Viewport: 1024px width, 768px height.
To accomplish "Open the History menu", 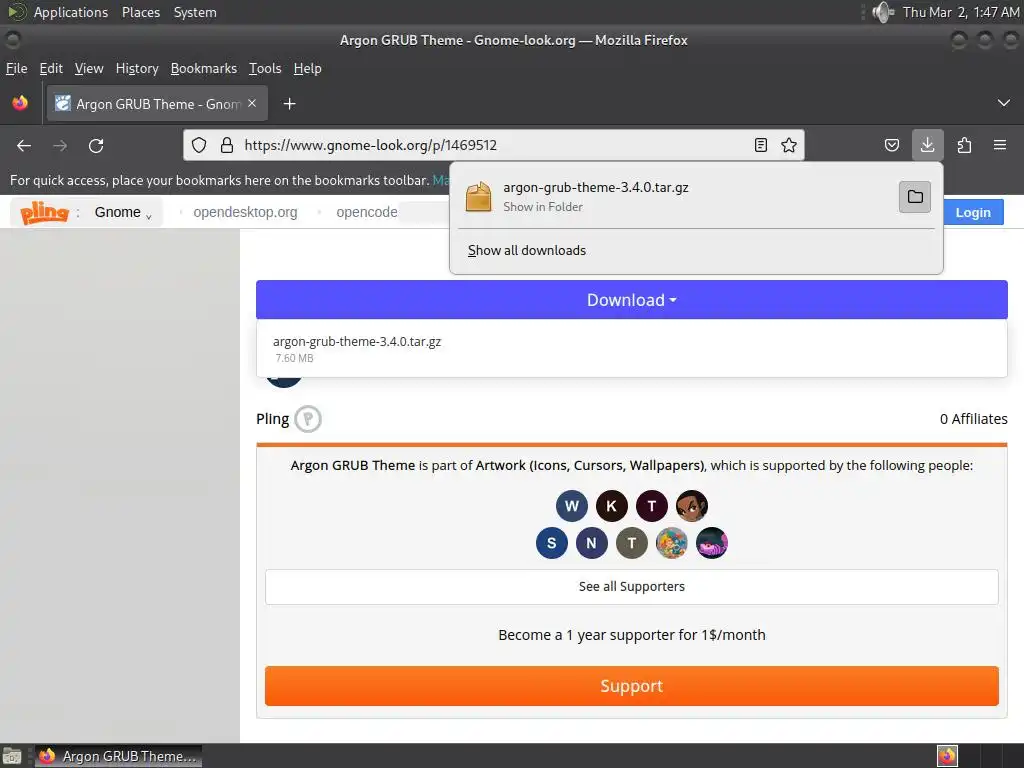I will (137, 69).
